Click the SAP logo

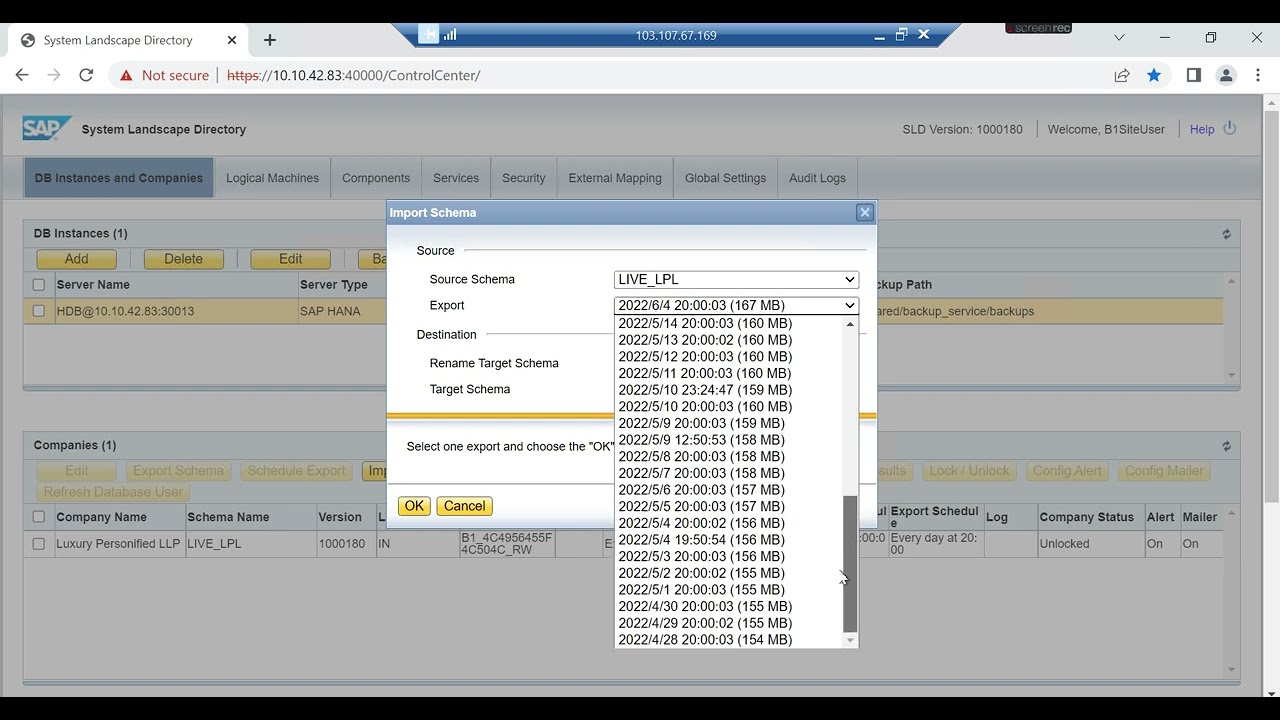[47, 129]
